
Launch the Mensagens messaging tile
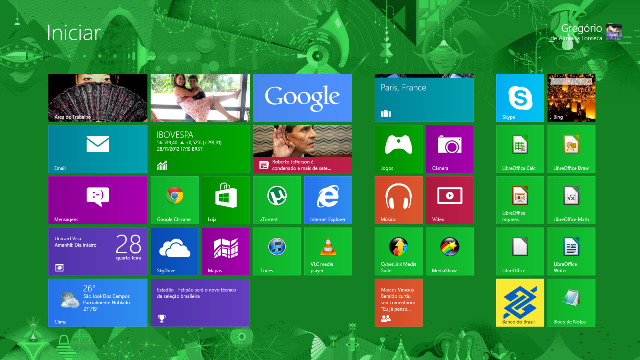pyautogui.click(x=98, y=200)
